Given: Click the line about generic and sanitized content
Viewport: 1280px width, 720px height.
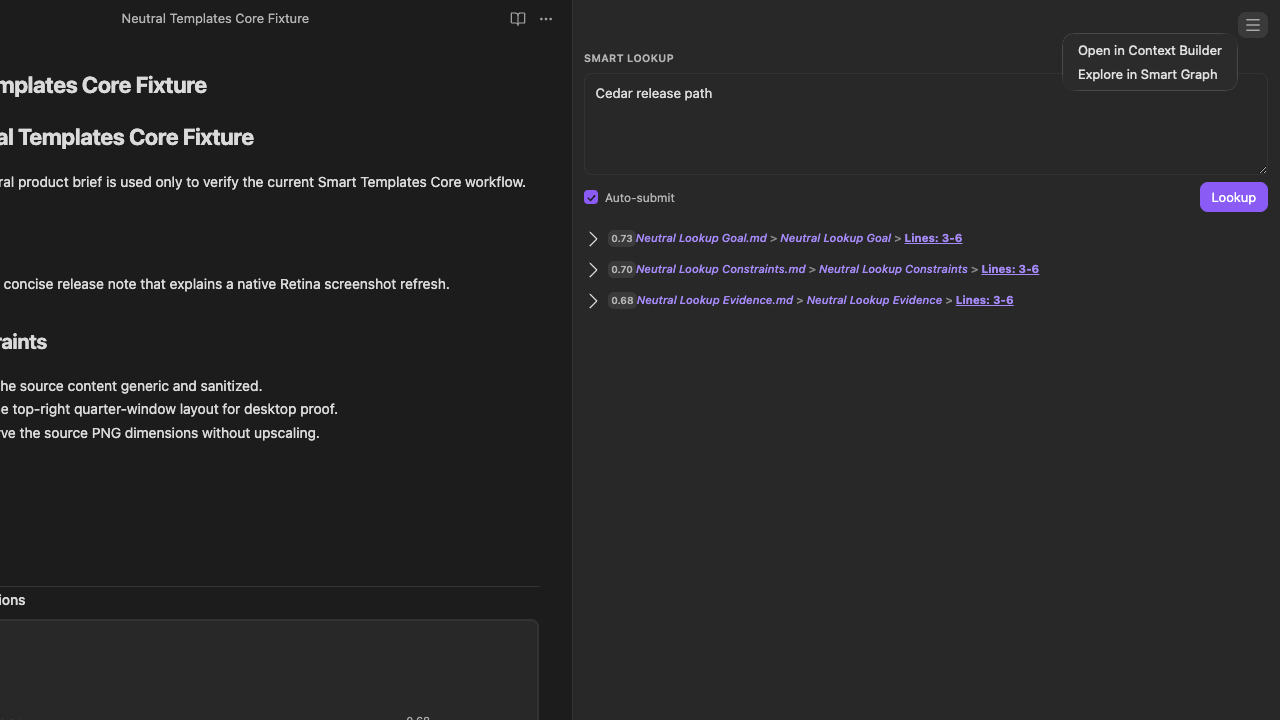Looking at the screenshot, I should coord(131,386).
